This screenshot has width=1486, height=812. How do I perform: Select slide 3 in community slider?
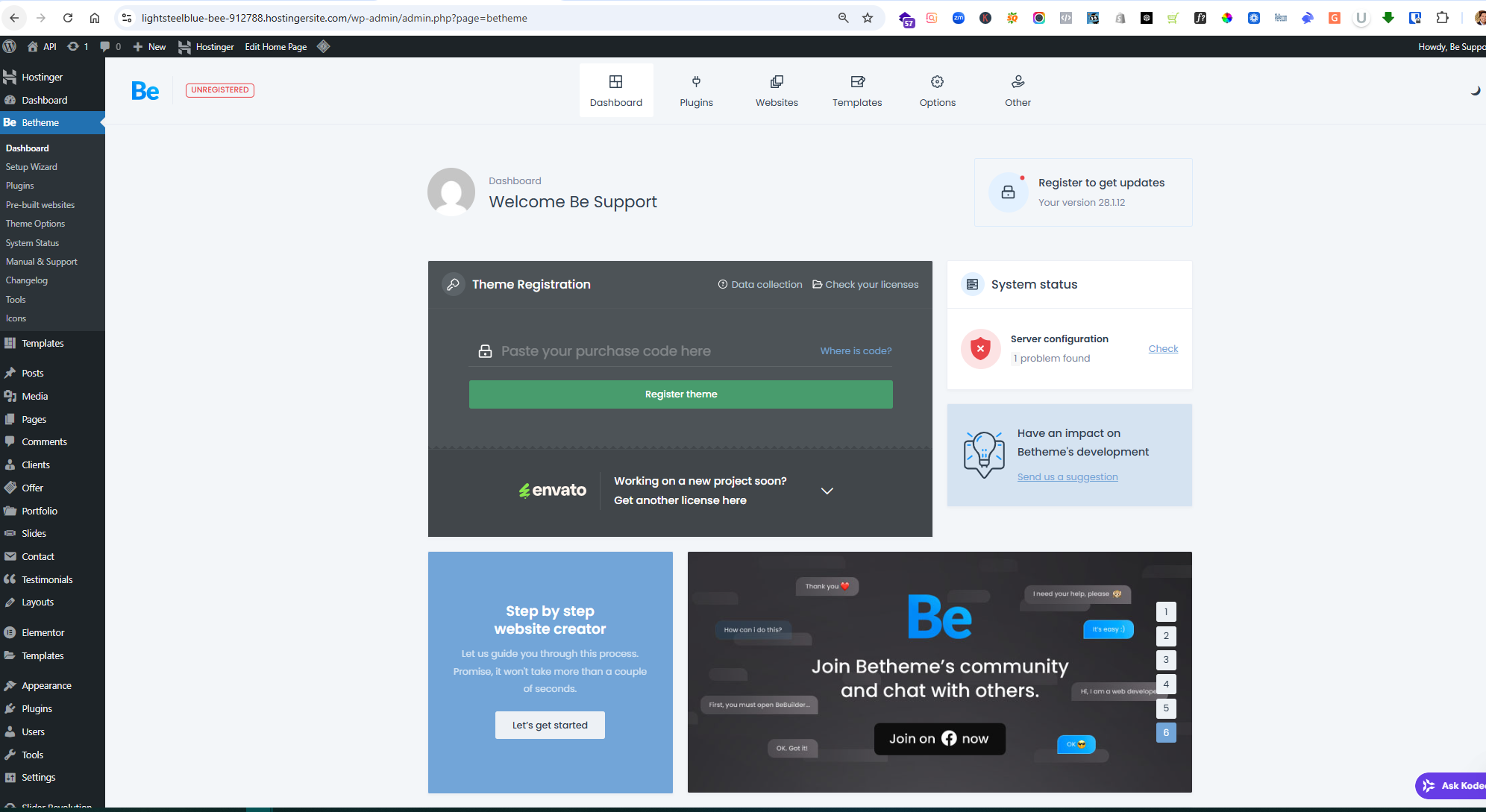click(x=1165, y=660)
